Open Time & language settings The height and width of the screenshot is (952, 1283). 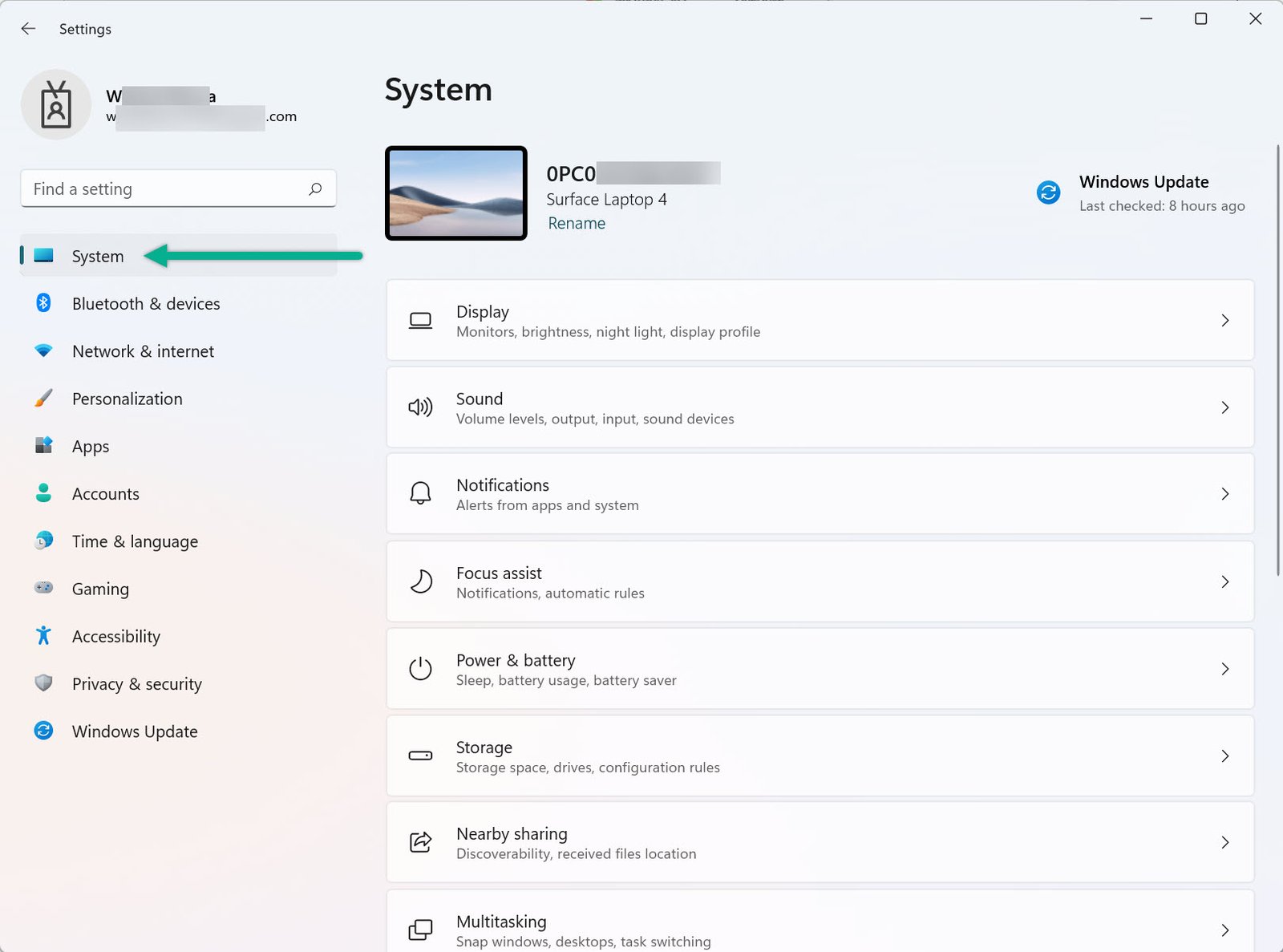pyautogui.click(x=178, y=541)
